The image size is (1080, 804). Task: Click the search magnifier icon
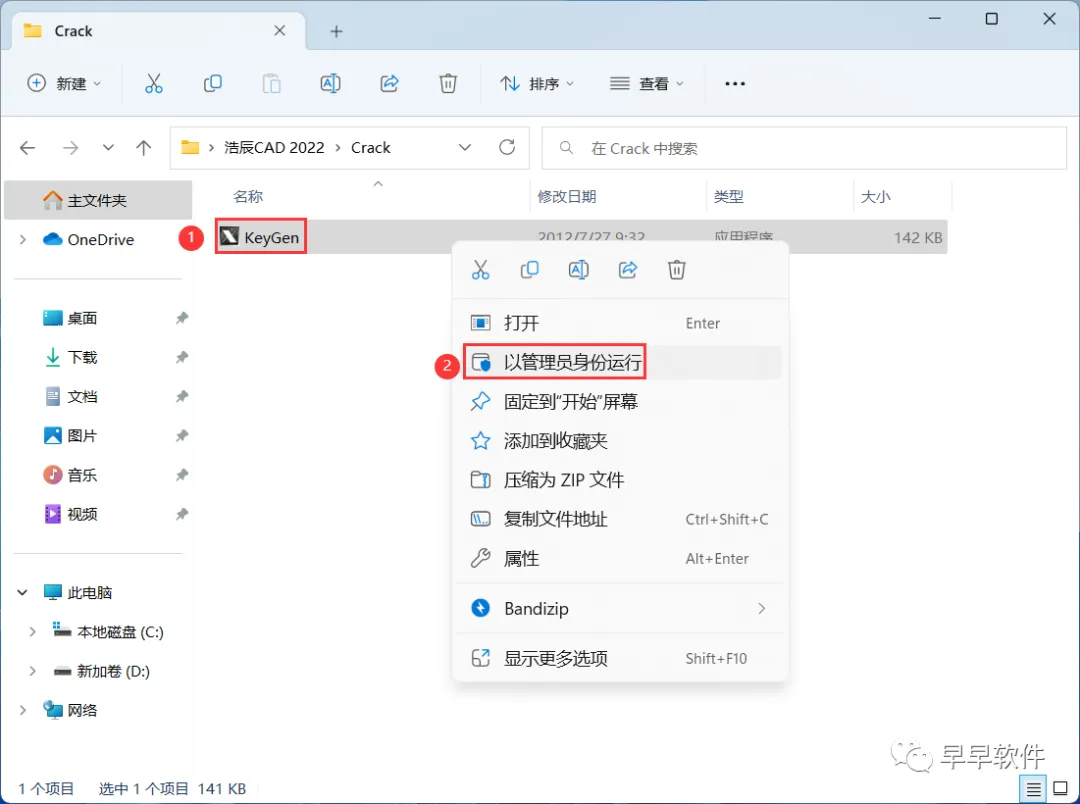pos(566,147)
